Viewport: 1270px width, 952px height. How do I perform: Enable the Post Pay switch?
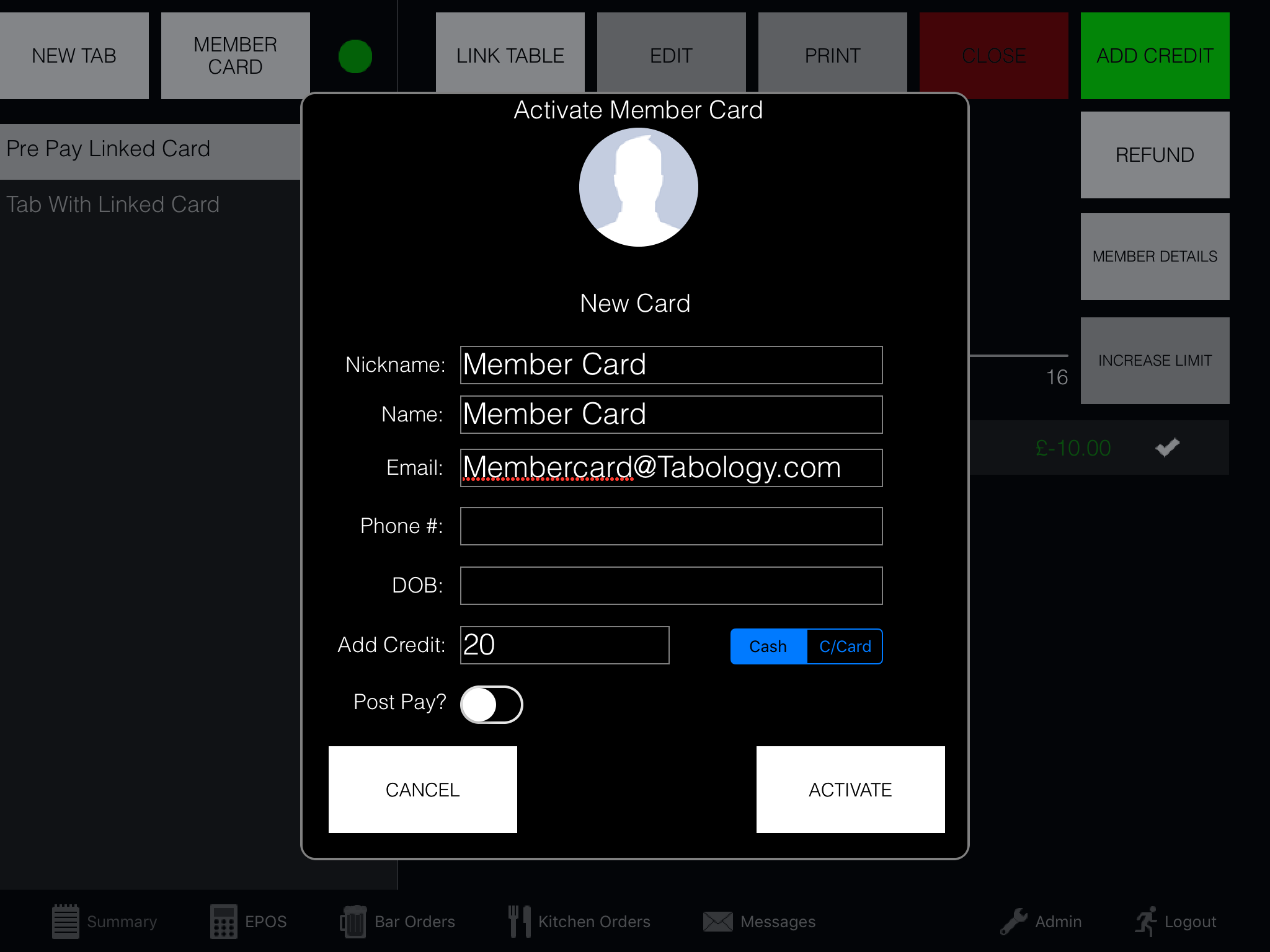click(x=491, y=705)
